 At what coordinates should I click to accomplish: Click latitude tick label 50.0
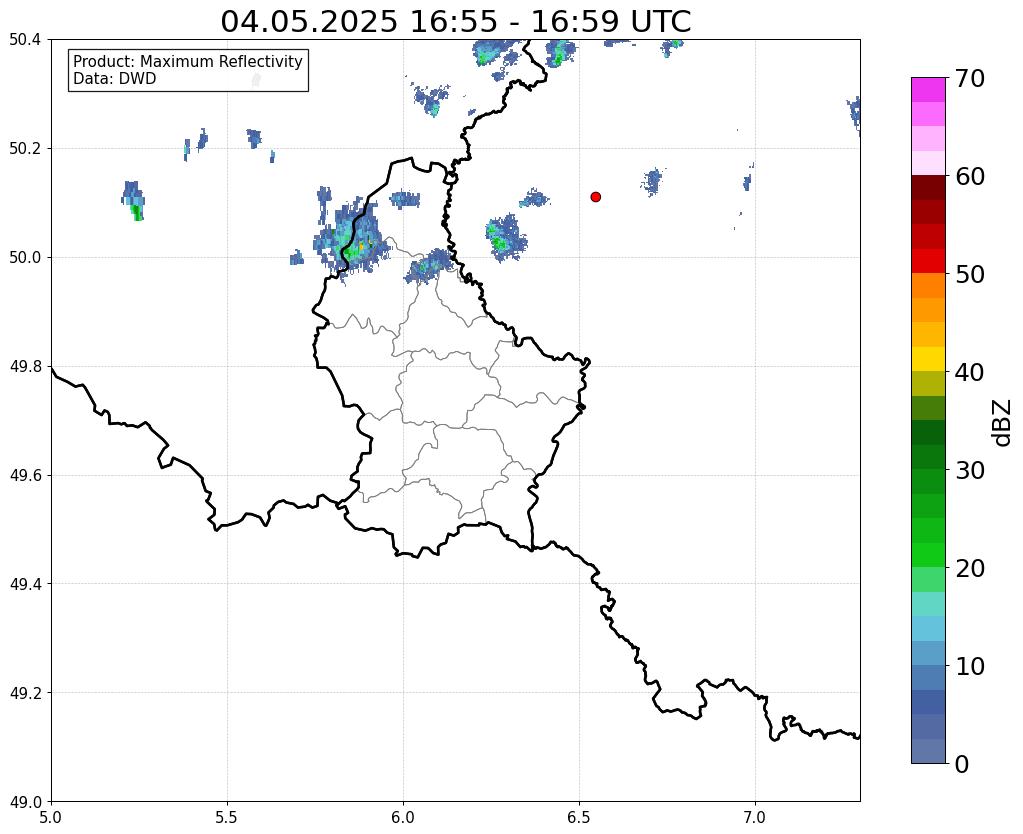point(25,258)
